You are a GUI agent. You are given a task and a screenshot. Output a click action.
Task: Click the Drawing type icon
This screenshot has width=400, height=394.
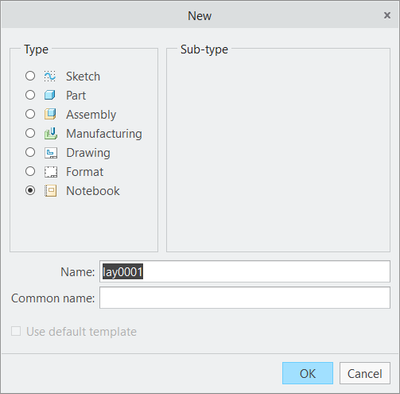pos(50,153)
